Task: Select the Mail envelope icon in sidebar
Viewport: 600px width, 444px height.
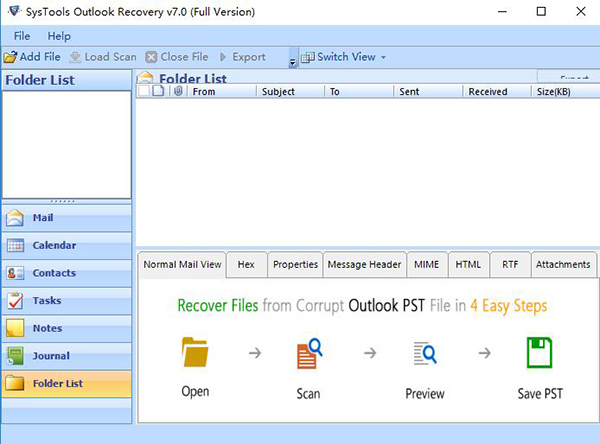Action: [15, 218]
